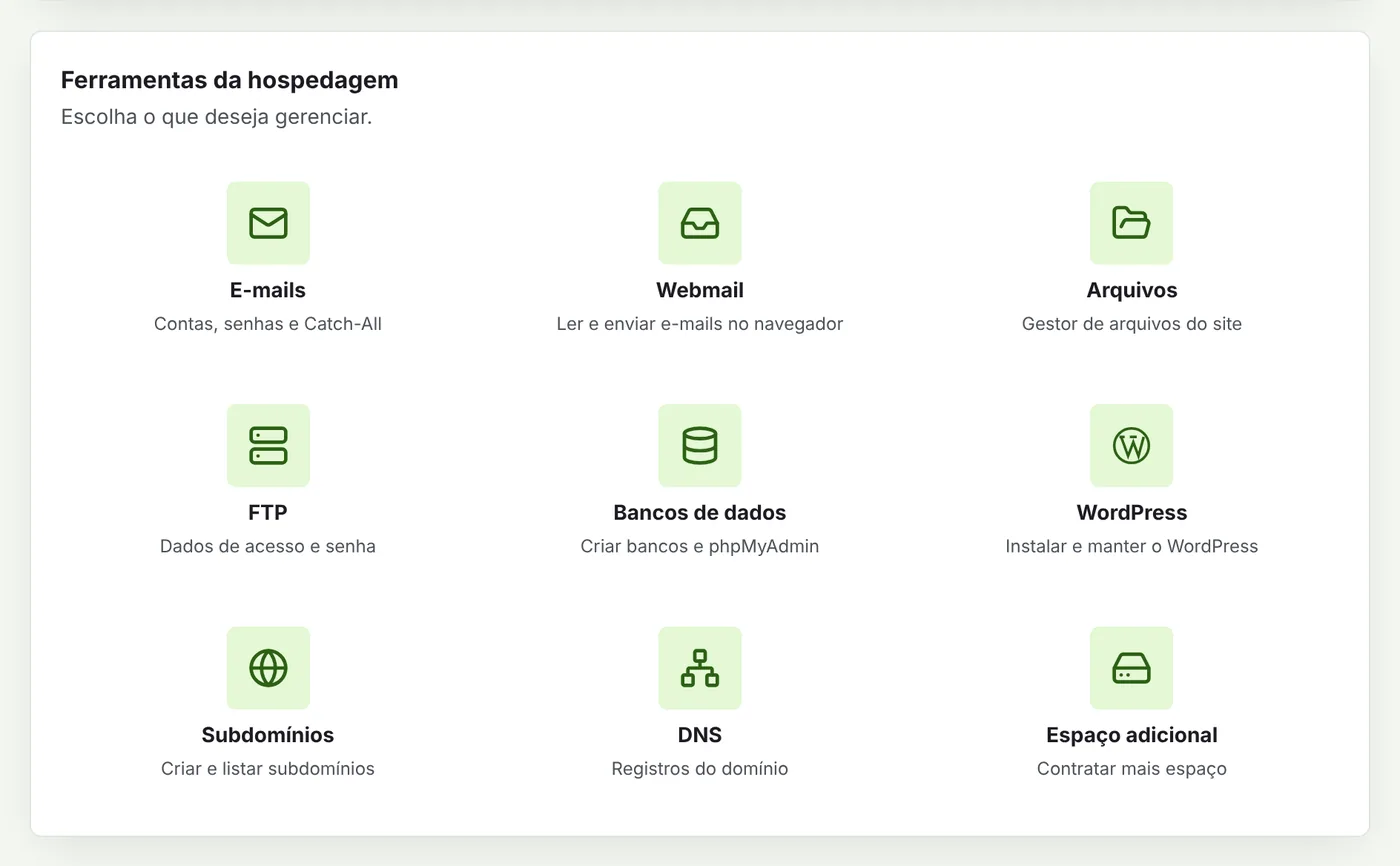
Task: Click the Arquivos title
Action: tap(1132, 290)
